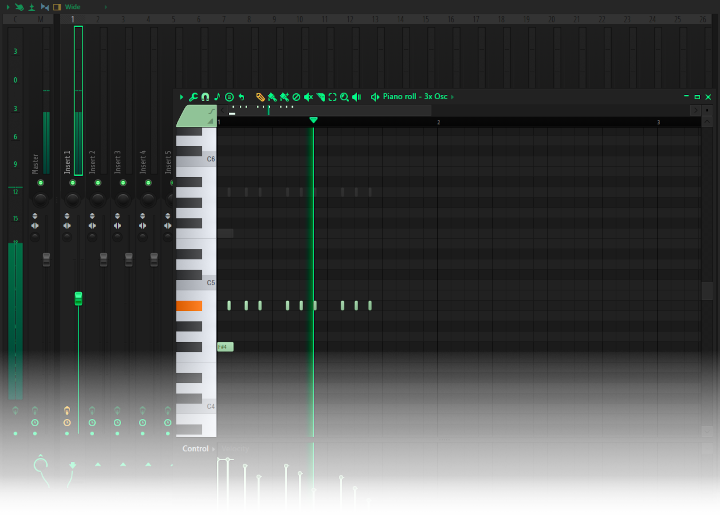Click the mixer multi-touch control icon

(19, 7)
